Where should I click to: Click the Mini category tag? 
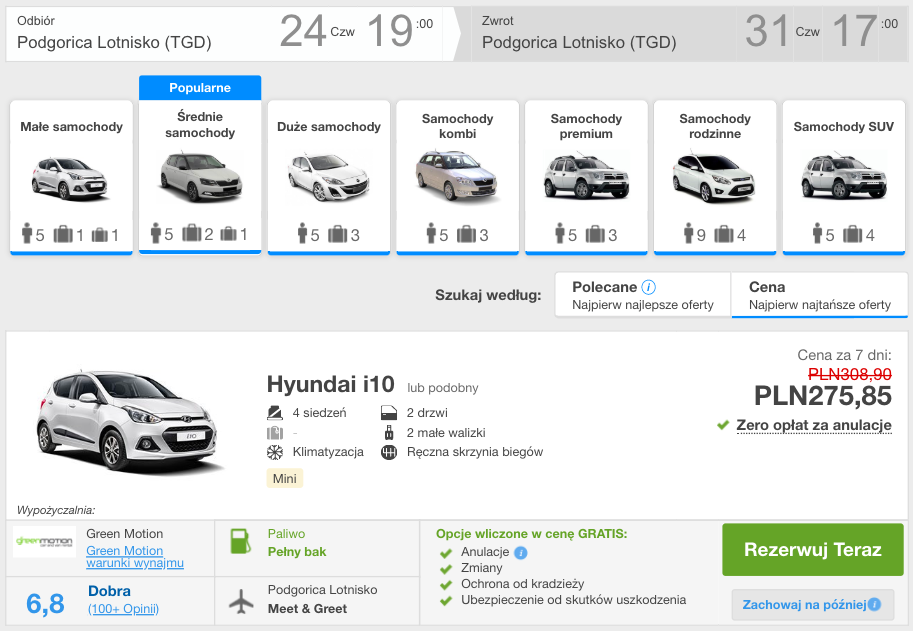click(x=285, y=478)
